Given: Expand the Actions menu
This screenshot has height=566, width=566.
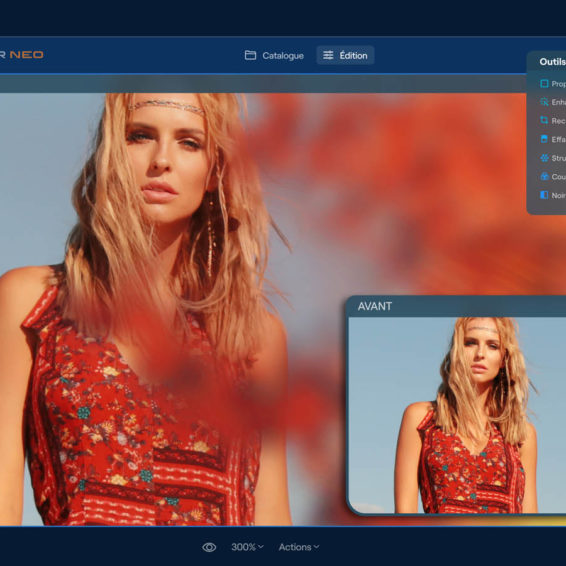Looking at the screenshot, I should click(x=299, y=547).
